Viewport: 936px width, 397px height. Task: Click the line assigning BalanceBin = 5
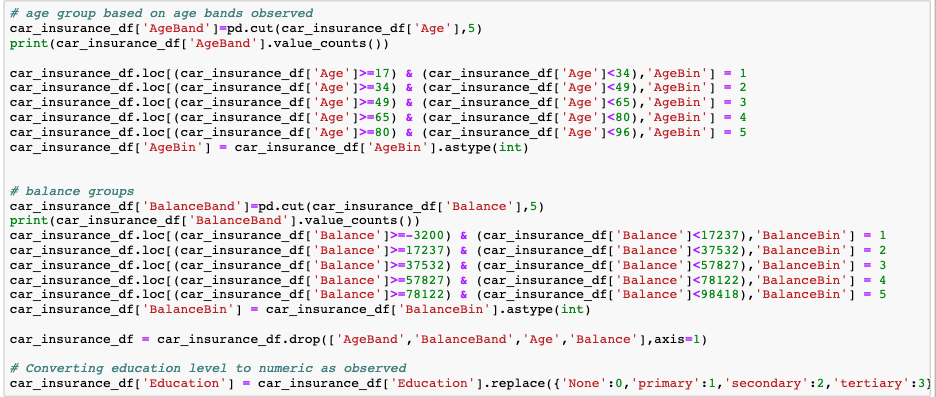(x=448, y=294)
